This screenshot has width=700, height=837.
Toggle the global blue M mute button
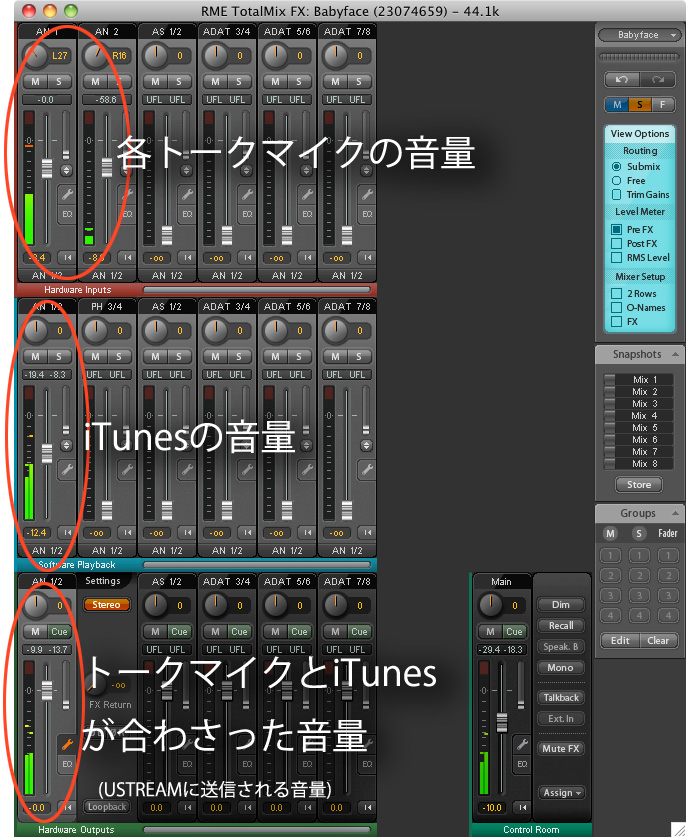[x=617, y=105]
